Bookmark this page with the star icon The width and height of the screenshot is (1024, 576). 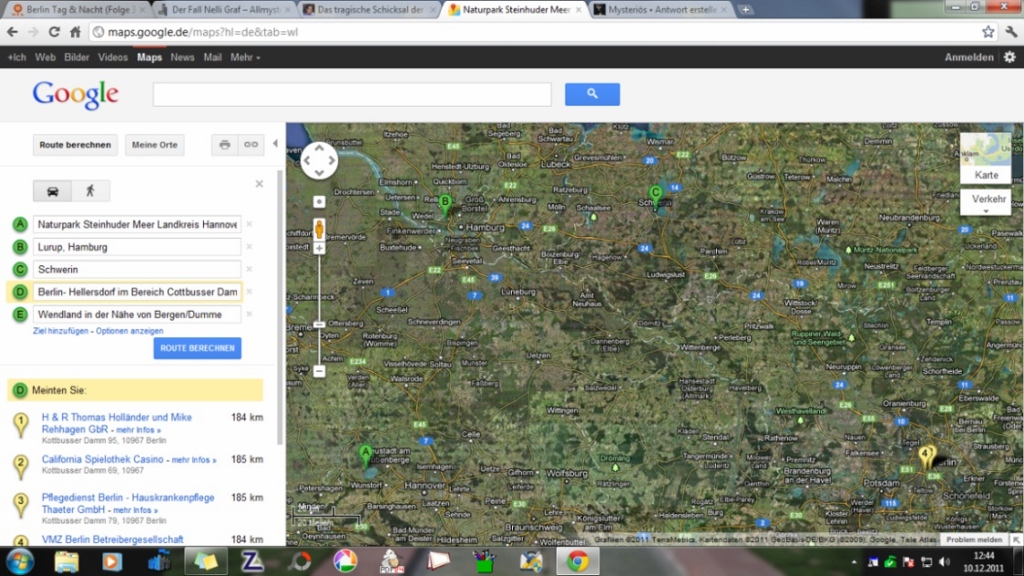point(988,31)
